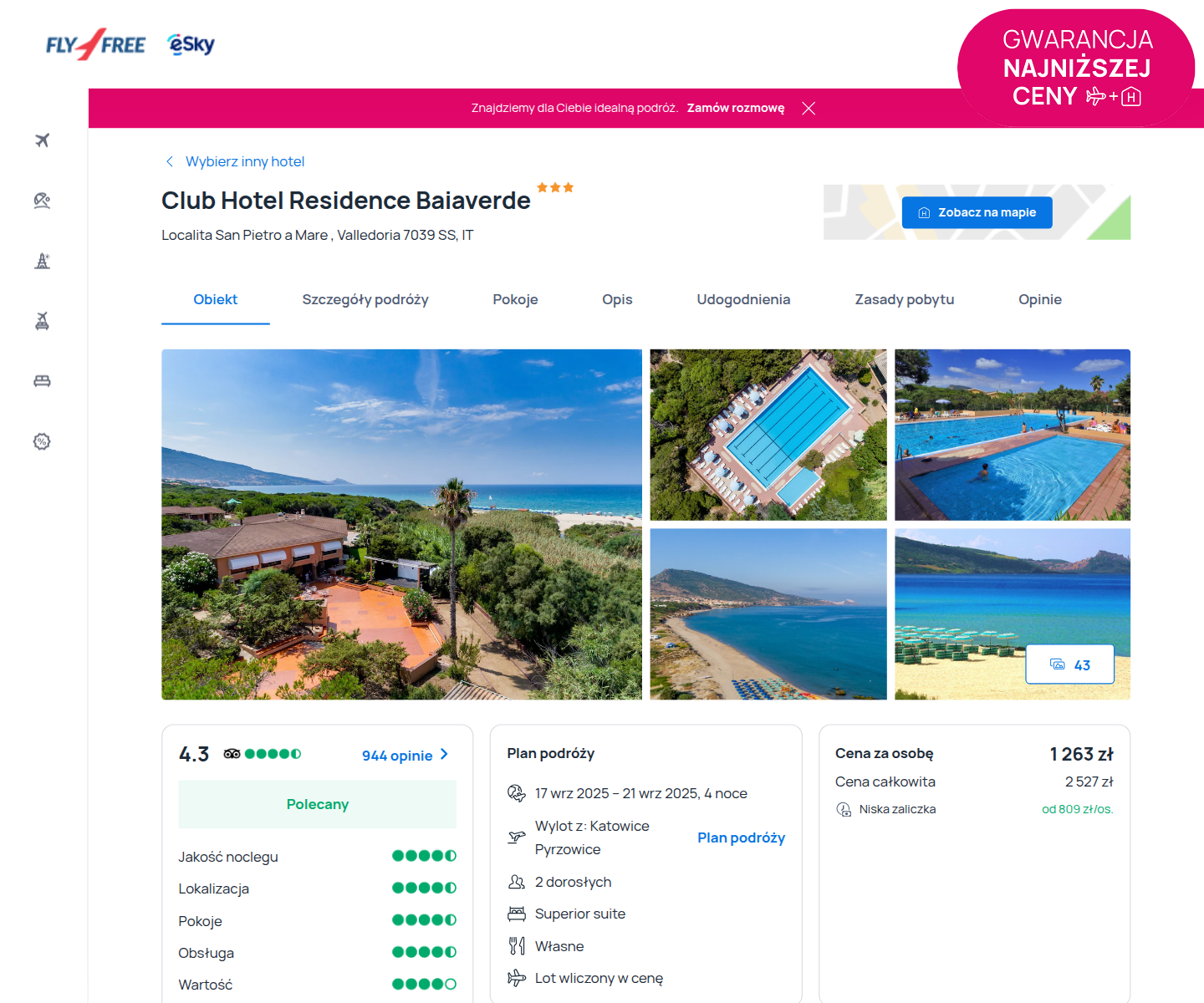Viewport: 1204px width, 1003px height.
Task: Open the aerial swimming pool thumbnail
Action: [768, 435]
